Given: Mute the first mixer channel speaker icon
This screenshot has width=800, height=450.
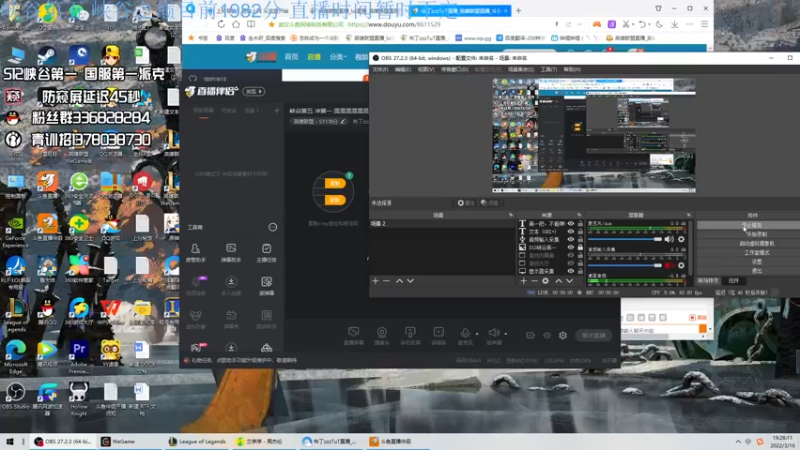Looking at the screenshot, I should click(x=669, y=239).
